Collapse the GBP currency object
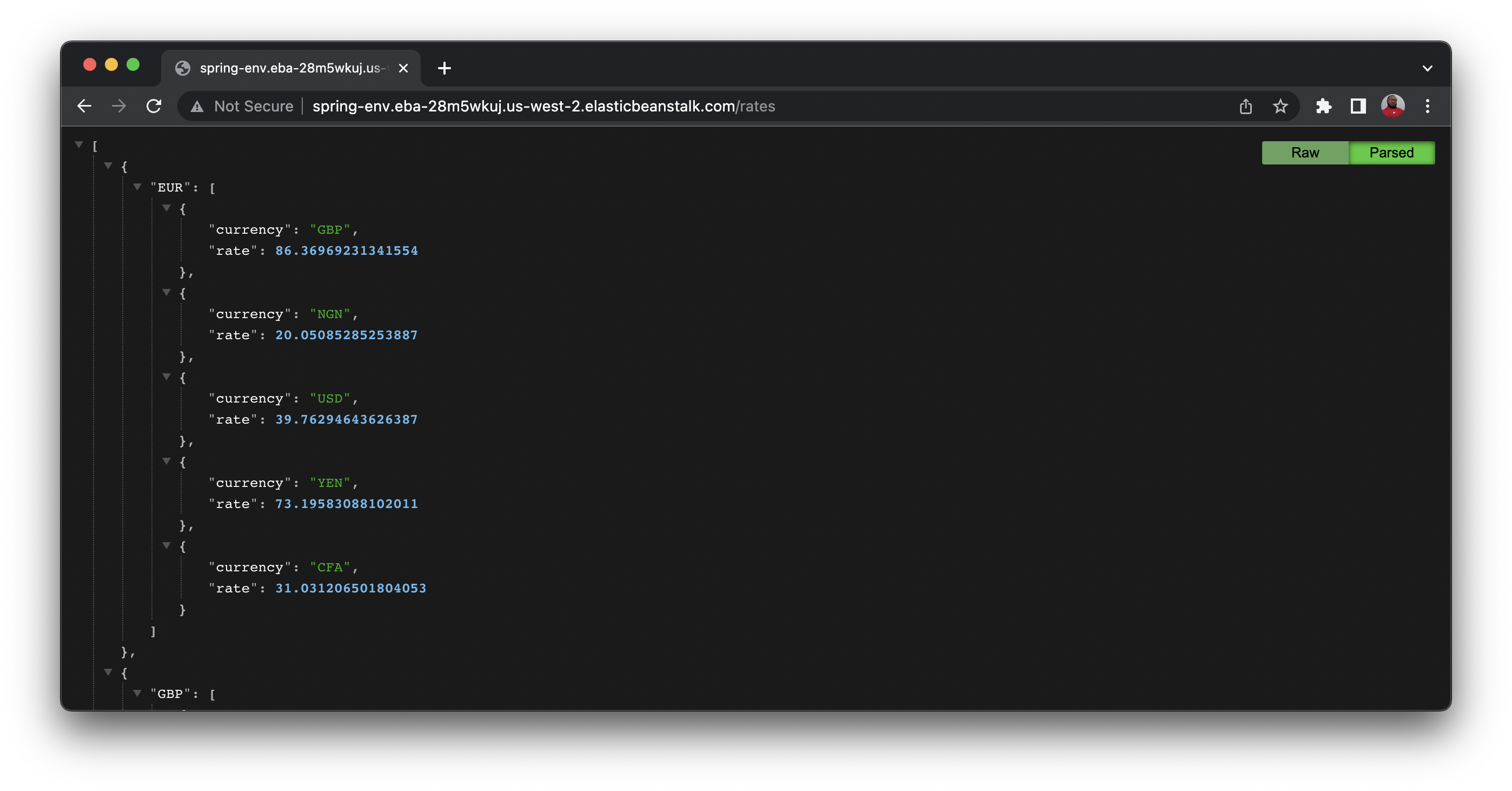Viewport: 1512px width, 791px height. tap(167, 208)
